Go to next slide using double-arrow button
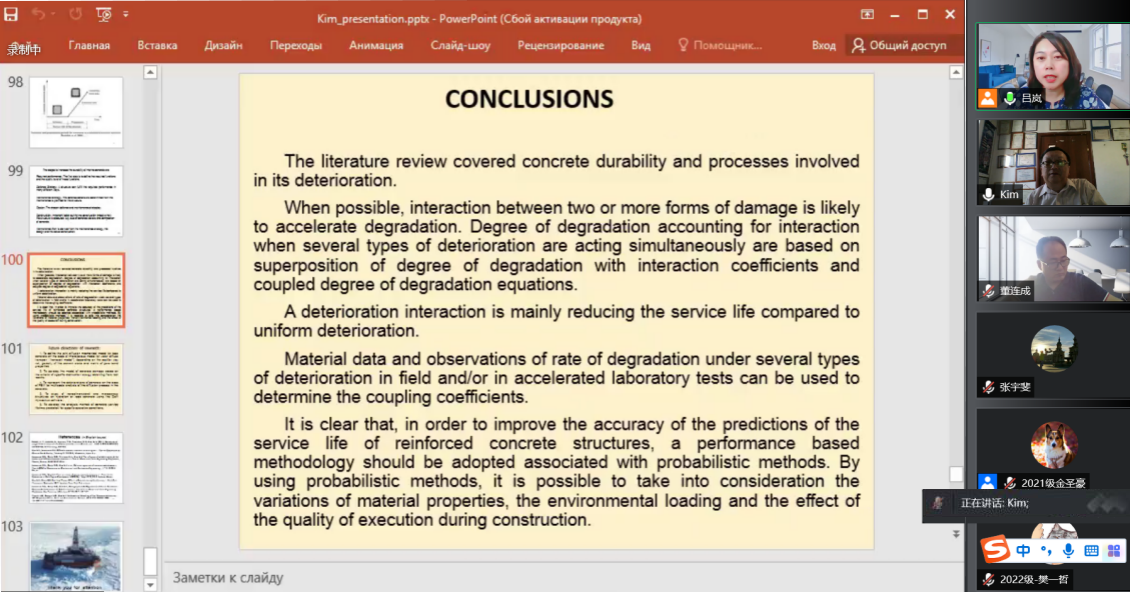The image size is (1130, 592). 956,535
